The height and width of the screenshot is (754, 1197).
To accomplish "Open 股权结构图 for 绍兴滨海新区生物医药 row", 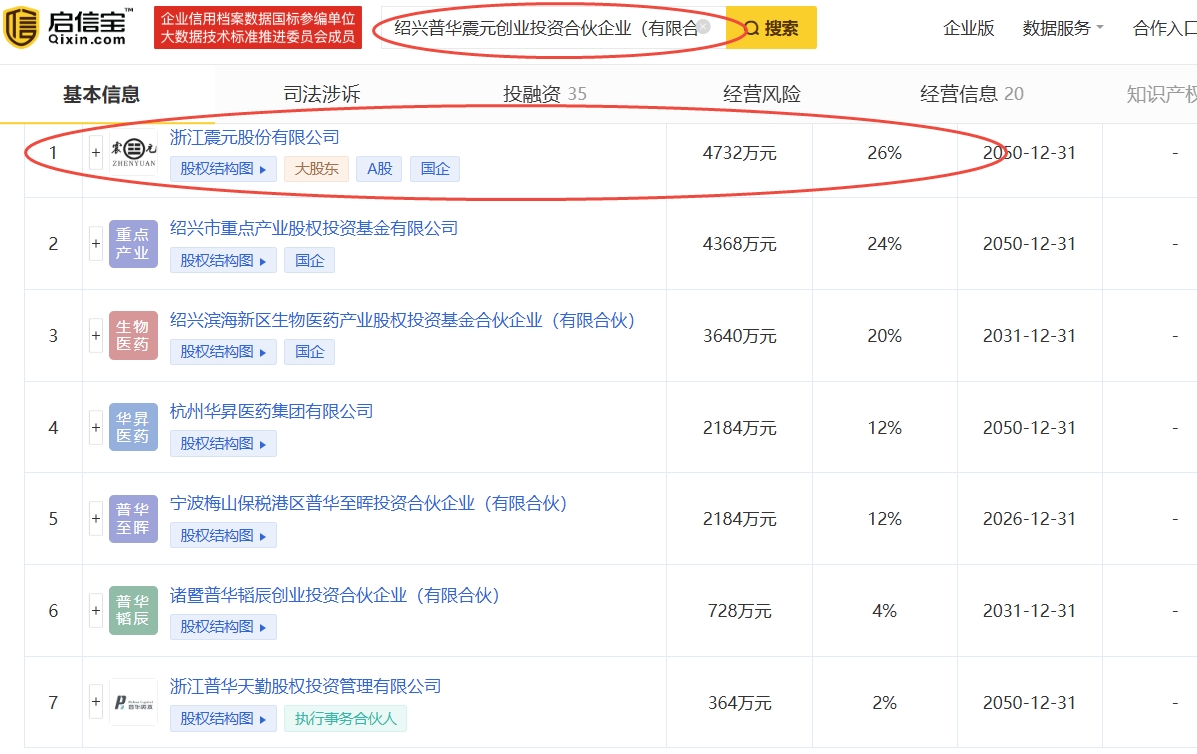I will pos(223,352).
